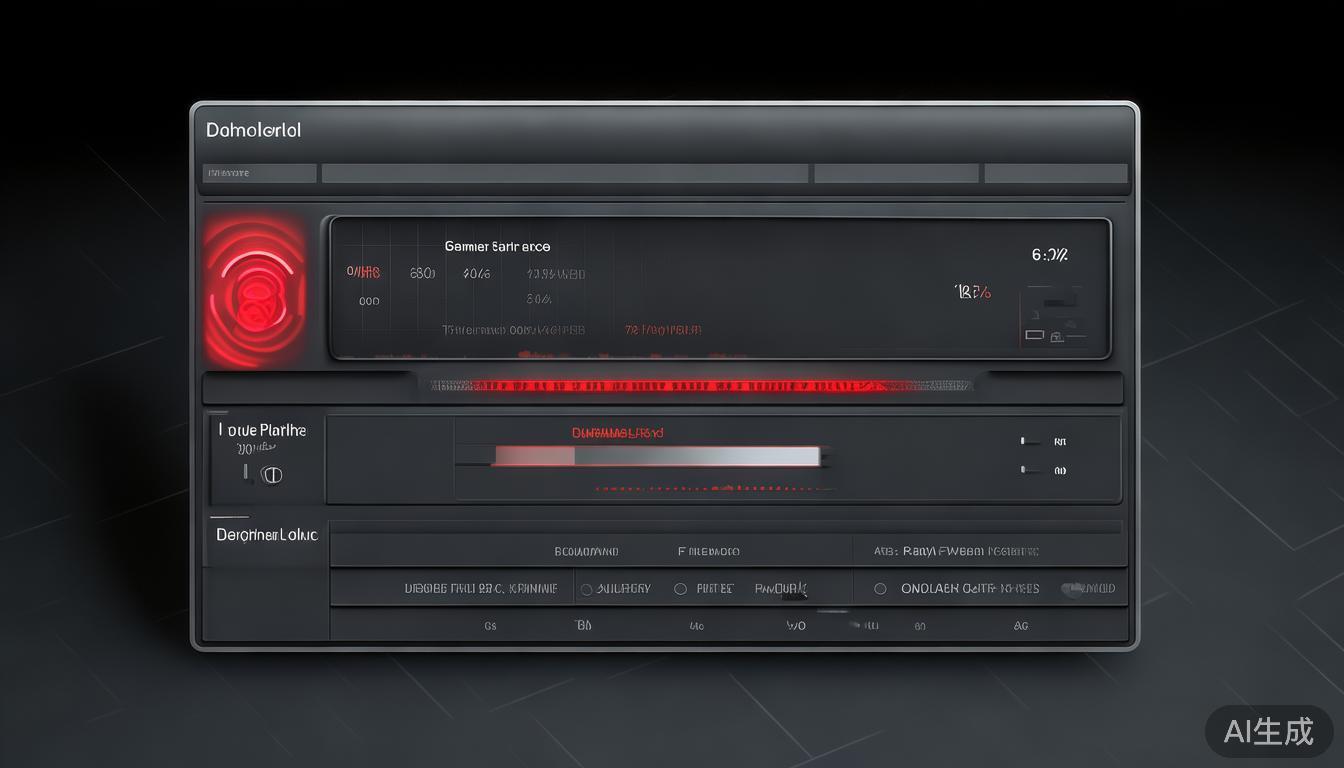This screenshot has height=768, width=1344.
Task: Click the glowing red LED strip
Action: click(x=700, y=385)
